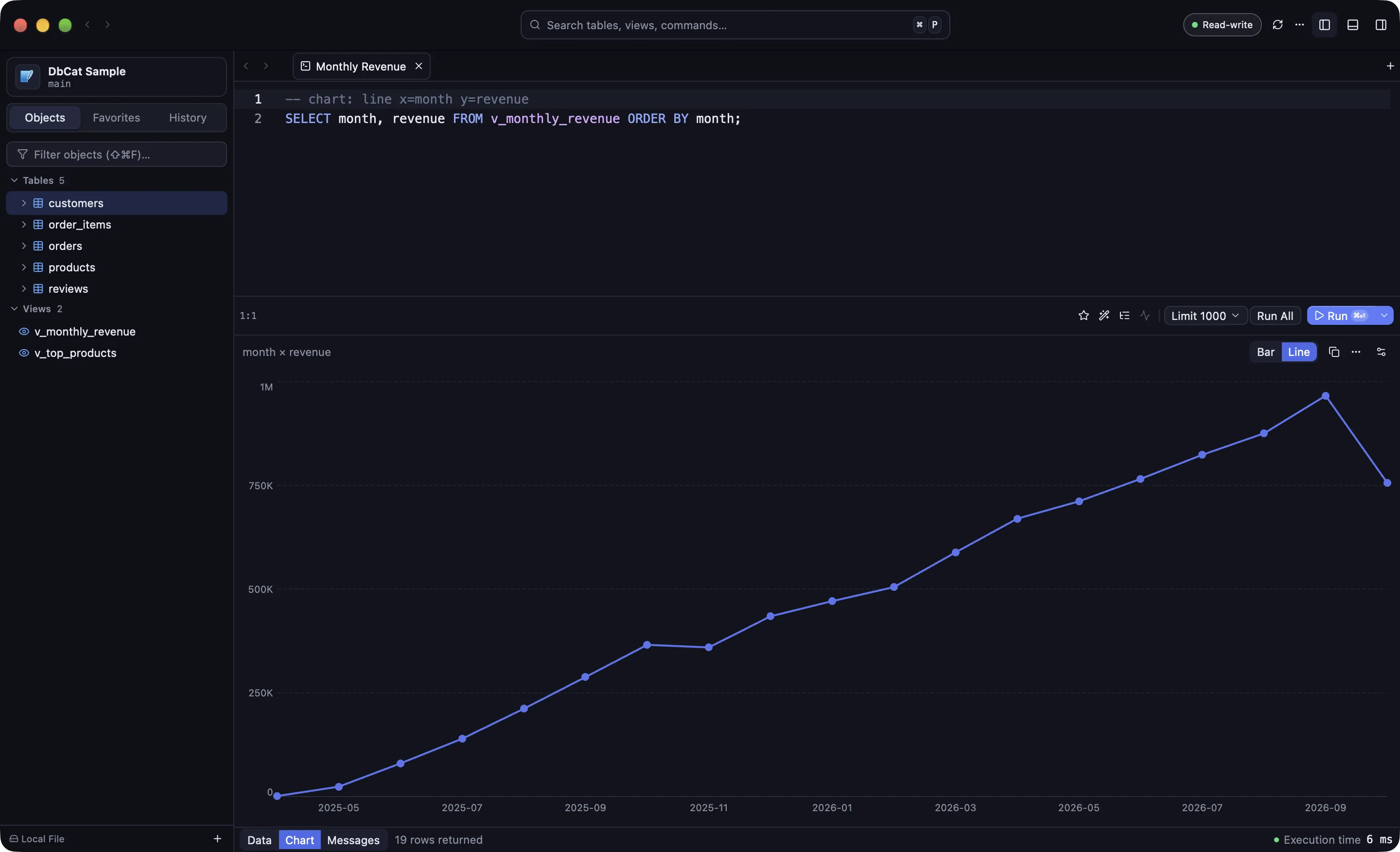The height and width of the screenshot is (852, 1400).
Task: Toggle the left sidebar panel icon
Action: point(1325,25)
